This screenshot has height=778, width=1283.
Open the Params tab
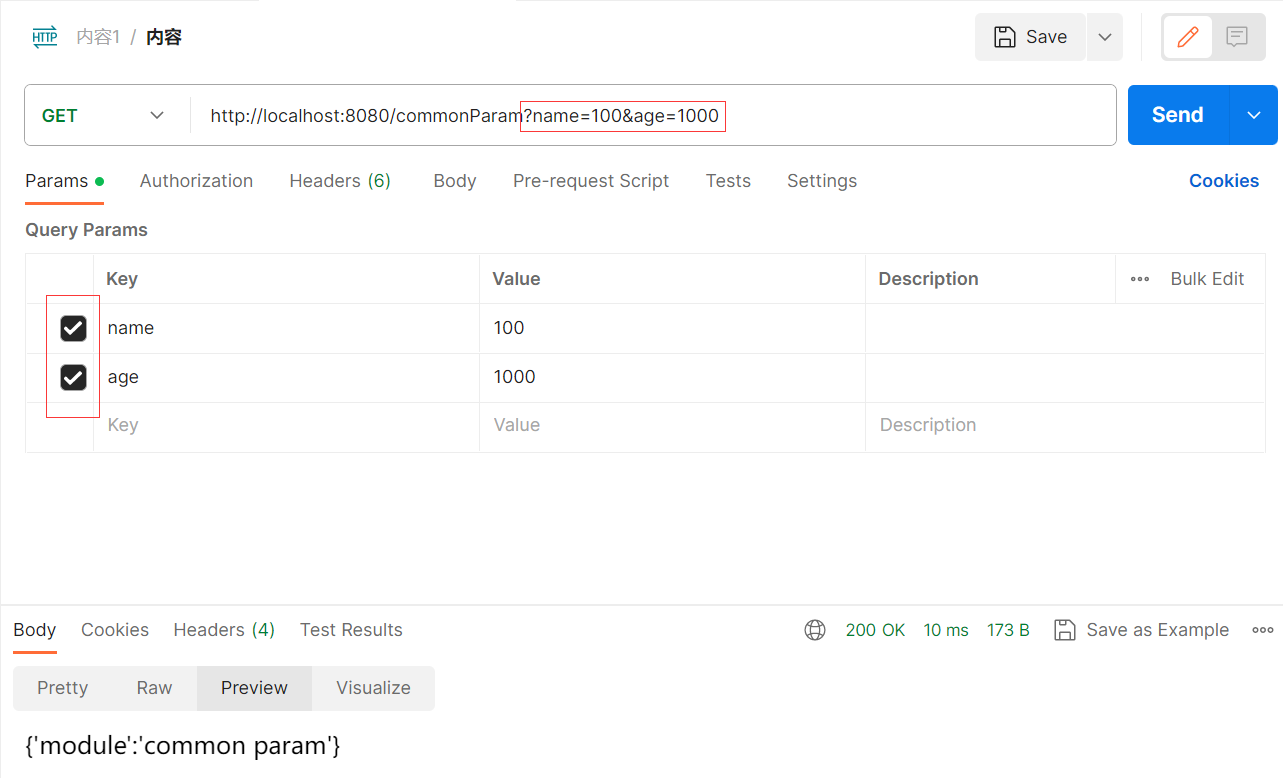point(64,181)
